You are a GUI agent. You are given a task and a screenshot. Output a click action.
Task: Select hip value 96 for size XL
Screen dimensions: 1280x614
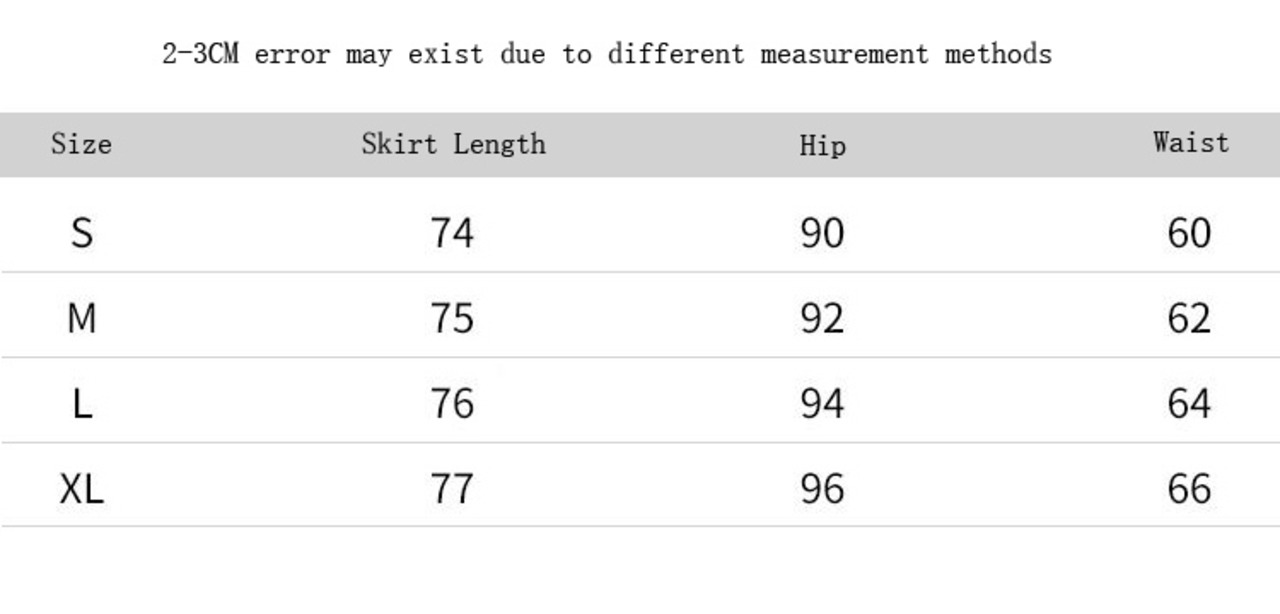(822, 489)
